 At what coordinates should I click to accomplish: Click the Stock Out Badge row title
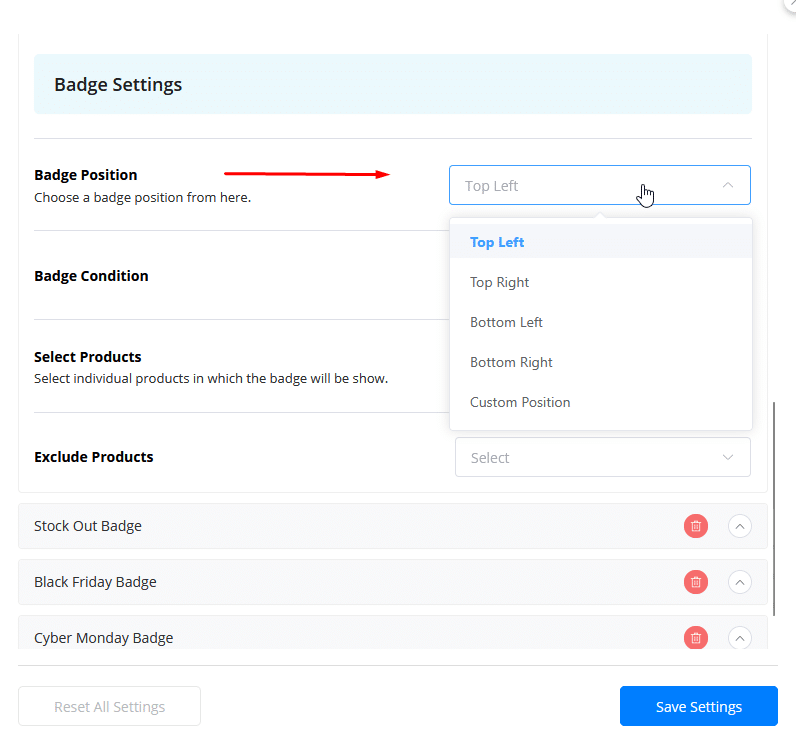(88, 526)
